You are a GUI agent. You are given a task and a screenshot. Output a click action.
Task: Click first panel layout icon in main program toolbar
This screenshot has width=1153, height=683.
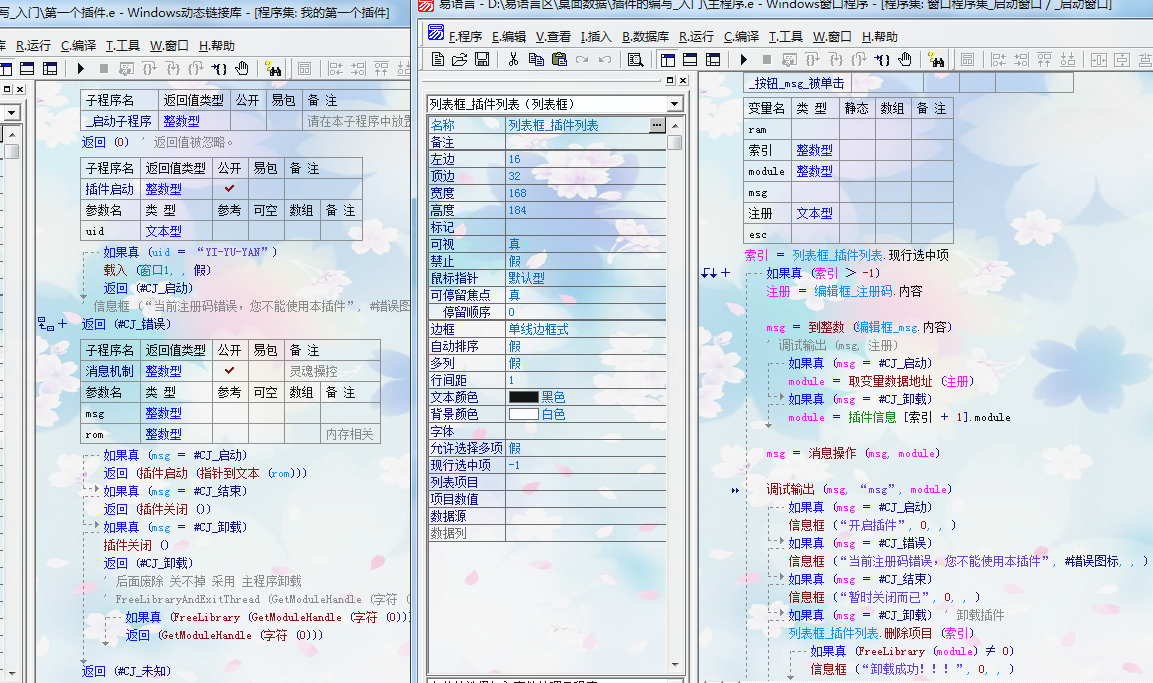tap(668, 60)
